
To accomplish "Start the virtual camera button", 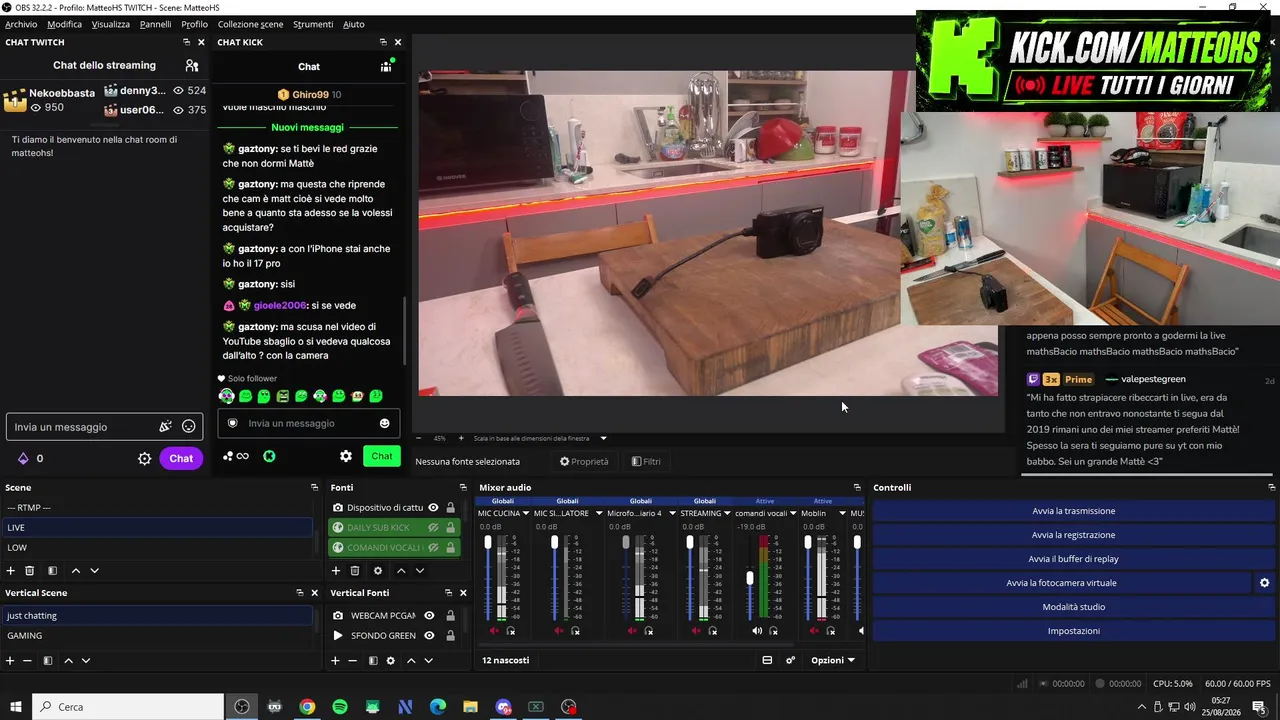I will [x=1062, y=583].
